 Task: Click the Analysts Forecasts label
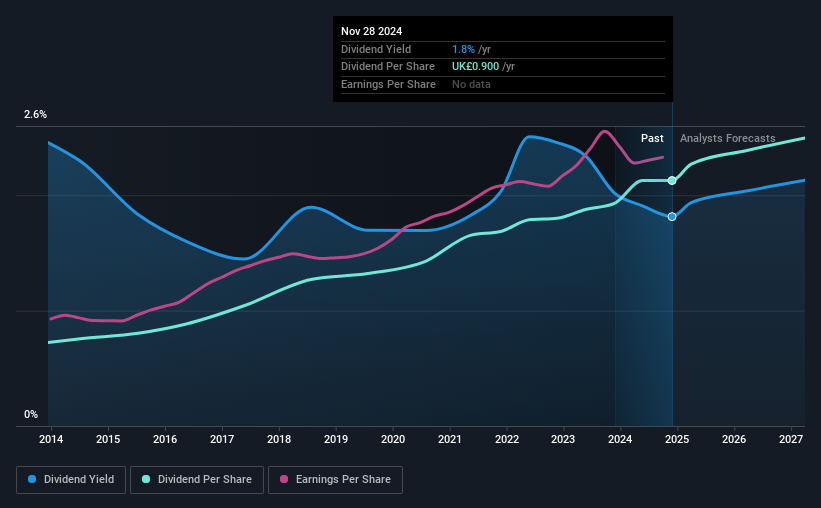tap(727, 138)
